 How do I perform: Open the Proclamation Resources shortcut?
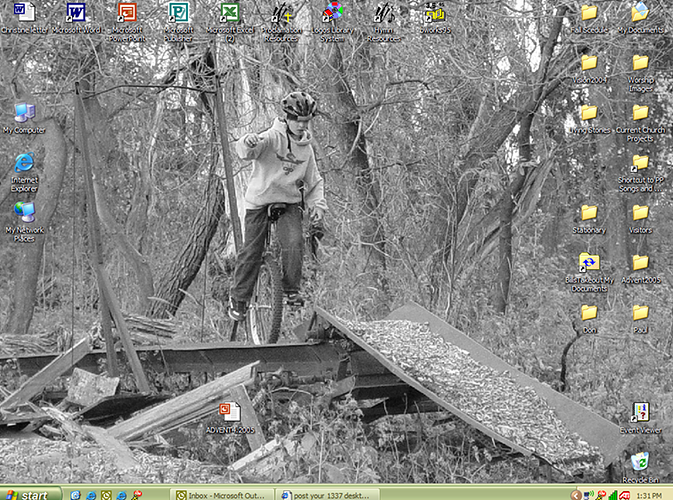[282, 21]
